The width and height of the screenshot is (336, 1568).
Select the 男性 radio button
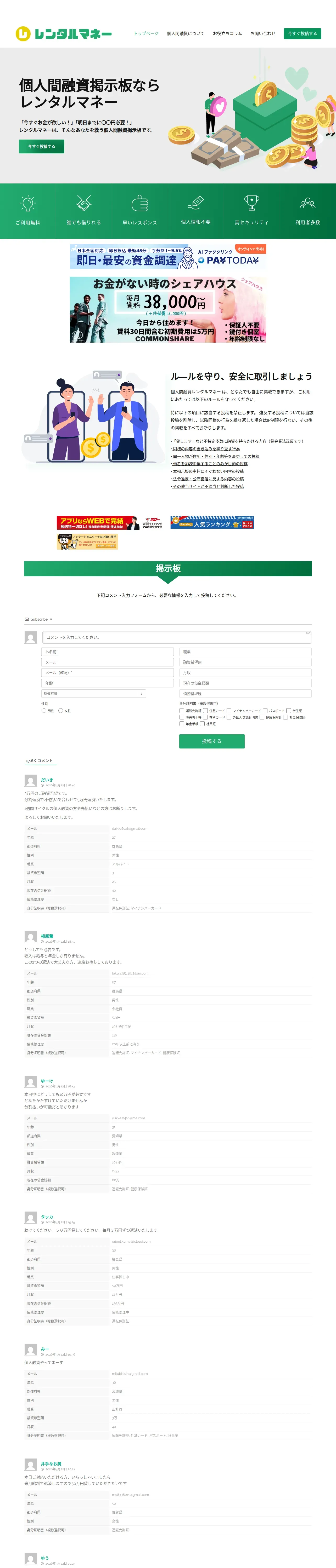[44, 710]
